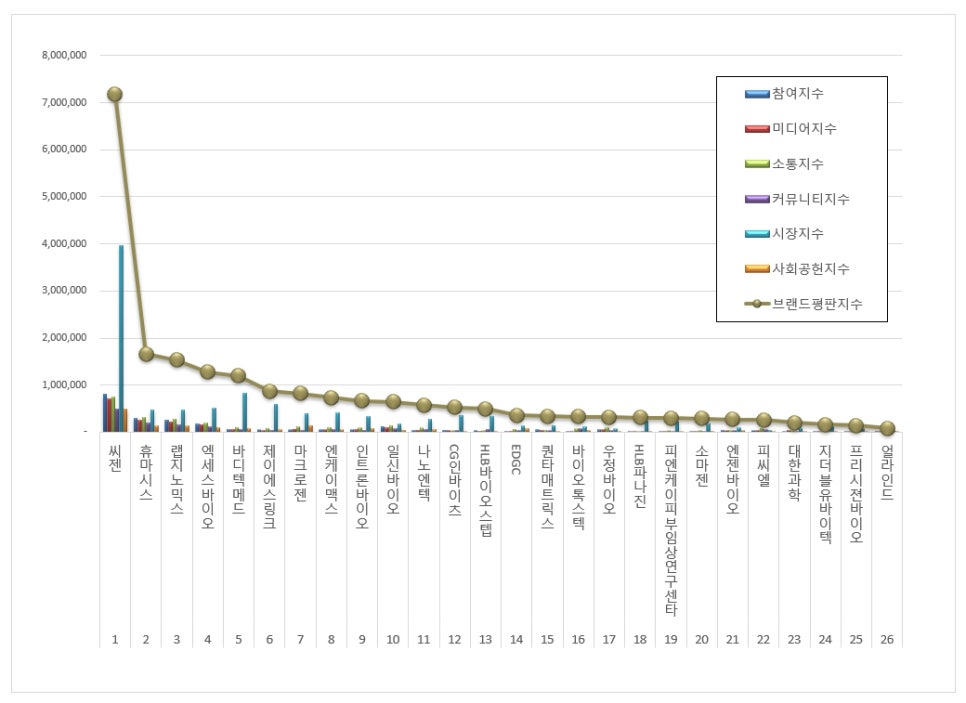Click the 2,000,000 y-axis label
966x703 pixels.
(64, 338)
